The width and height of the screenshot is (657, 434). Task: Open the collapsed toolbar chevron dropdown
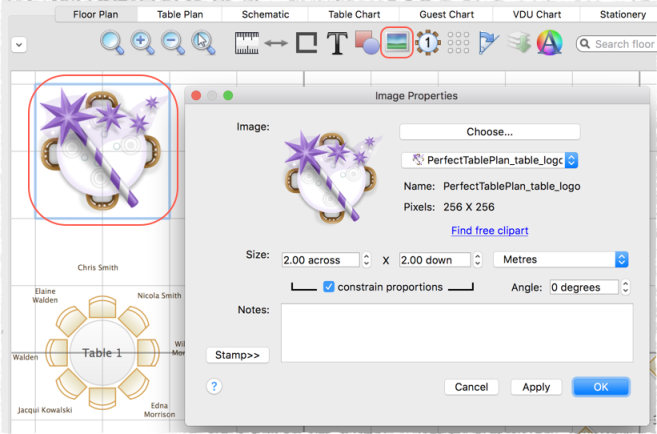19,45
